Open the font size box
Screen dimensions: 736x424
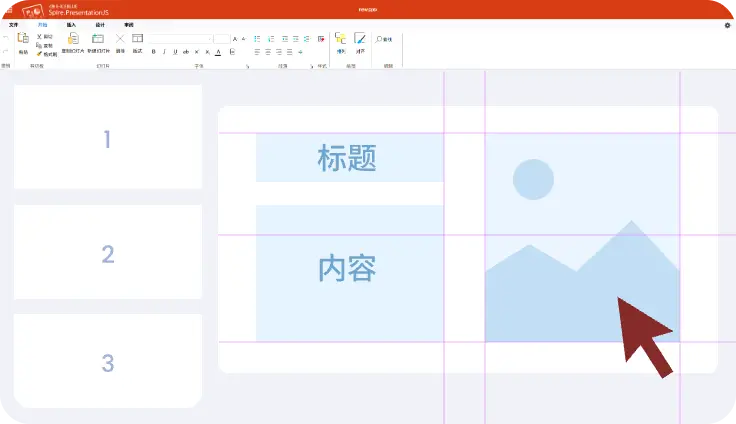[222, 39]
